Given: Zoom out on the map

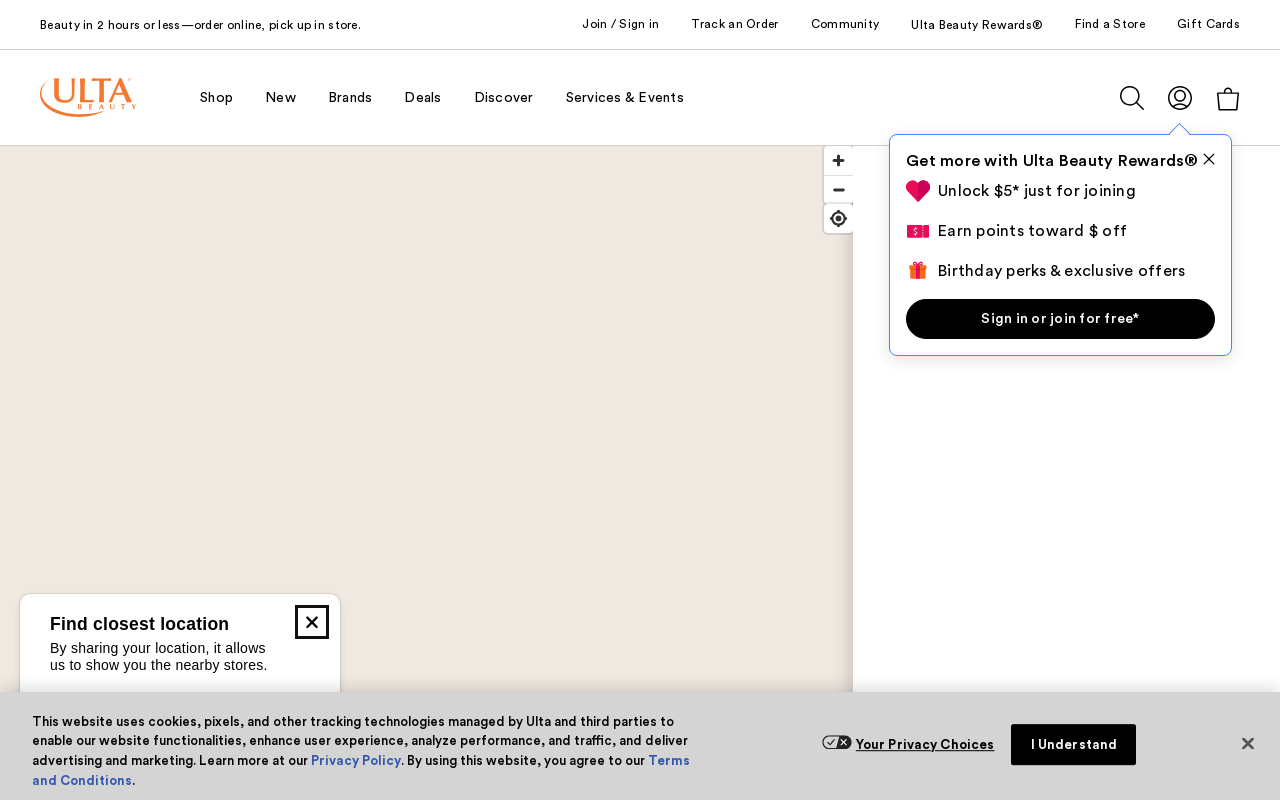Looking at the screenshot, I should pyautogui.click(x=838, y=190).
